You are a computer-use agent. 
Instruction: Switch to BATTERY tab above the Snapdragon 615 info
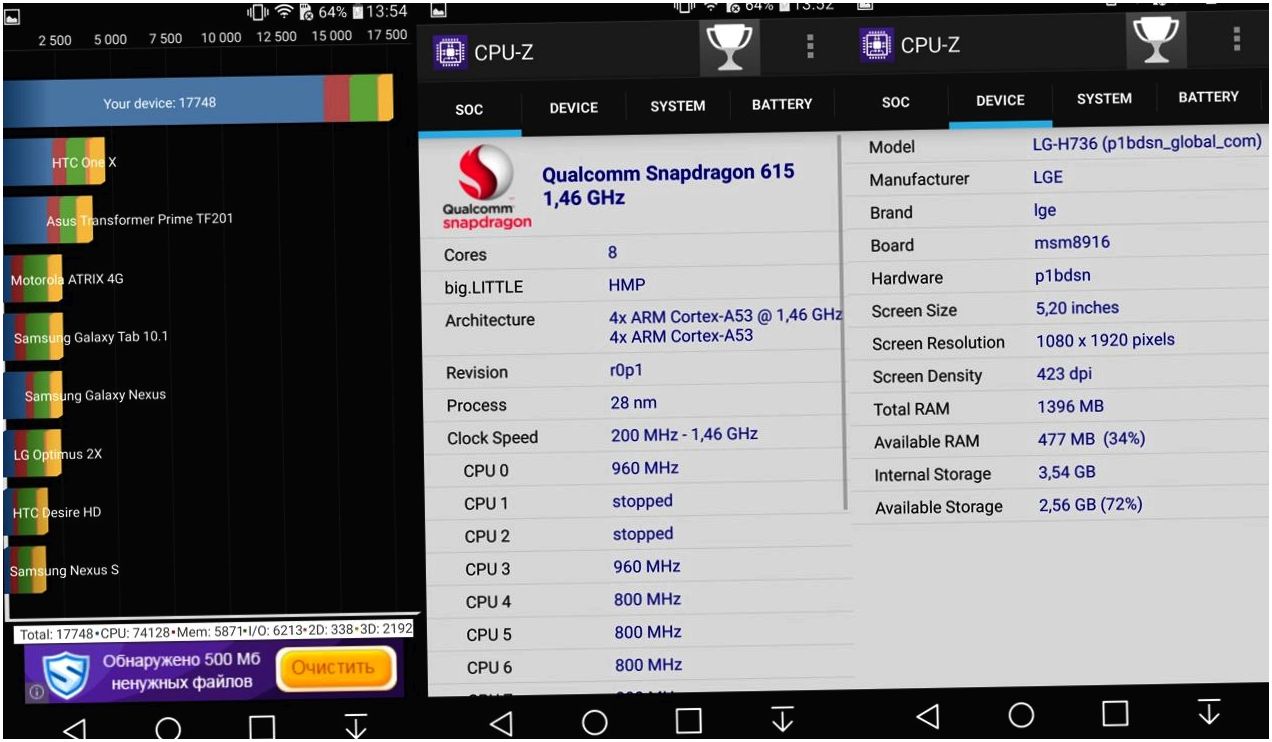point(782,104)
